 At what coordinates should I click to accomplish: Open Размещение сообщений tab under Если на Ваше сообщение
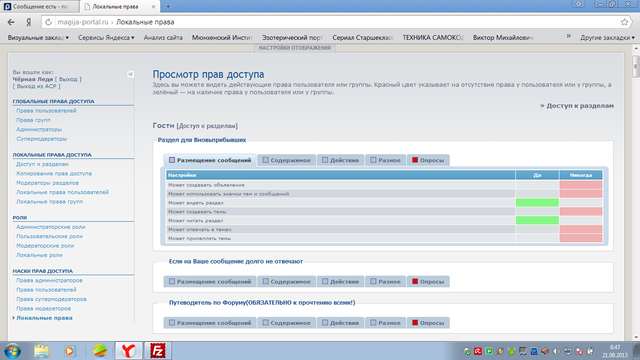pos(210,282)
